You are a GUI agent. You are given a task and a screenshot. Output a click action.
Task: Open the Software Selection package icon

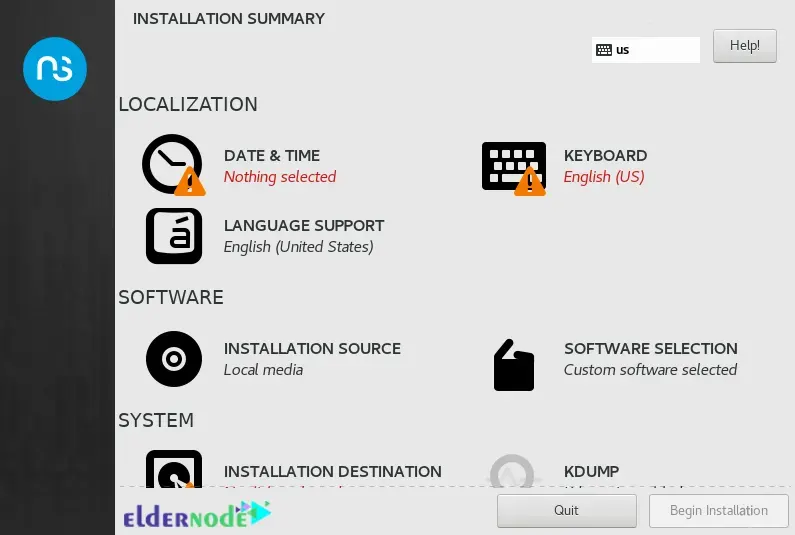coord(514,365)
